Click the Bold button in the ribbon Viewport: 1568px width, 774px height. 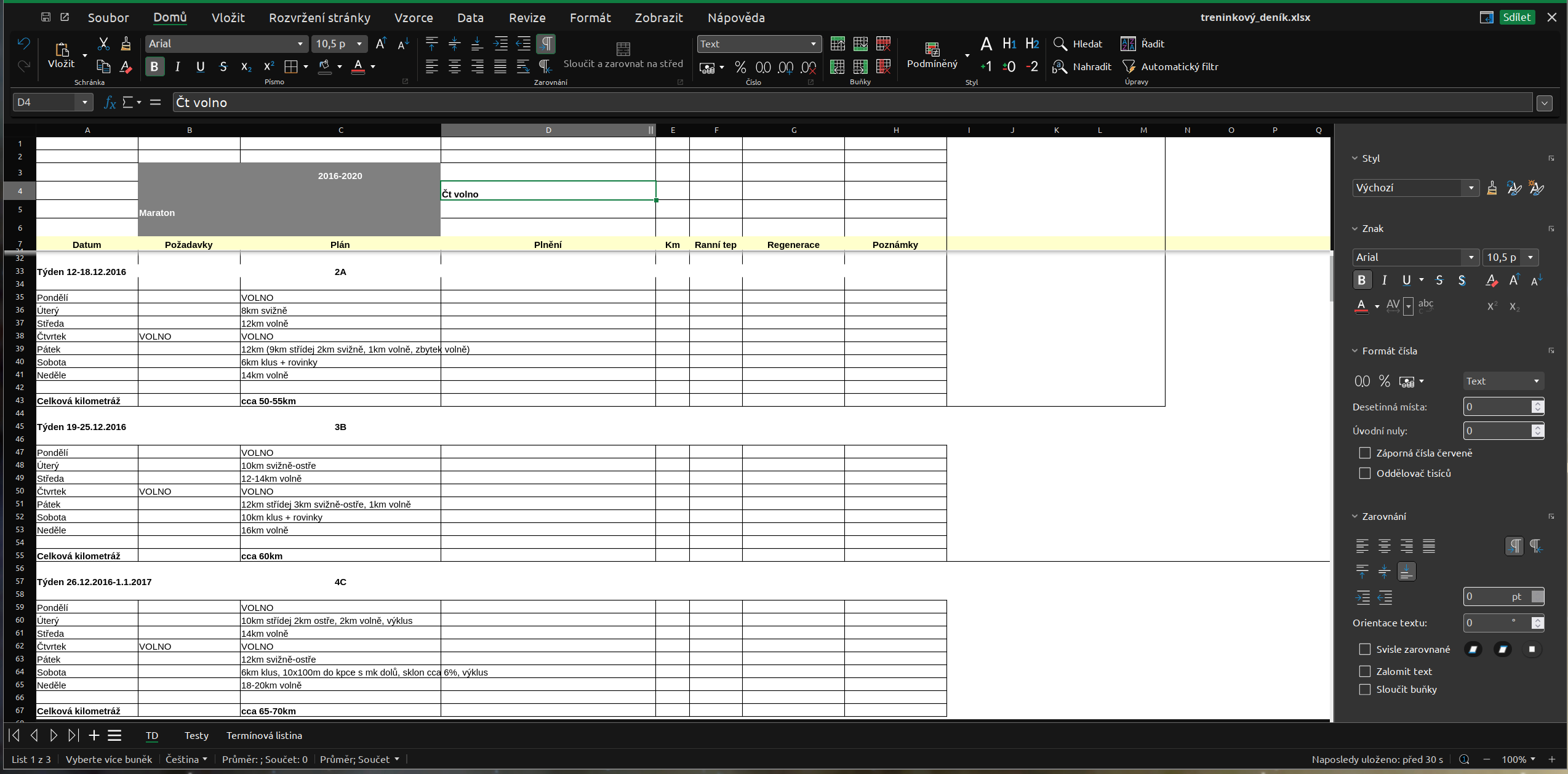point(154,66)
